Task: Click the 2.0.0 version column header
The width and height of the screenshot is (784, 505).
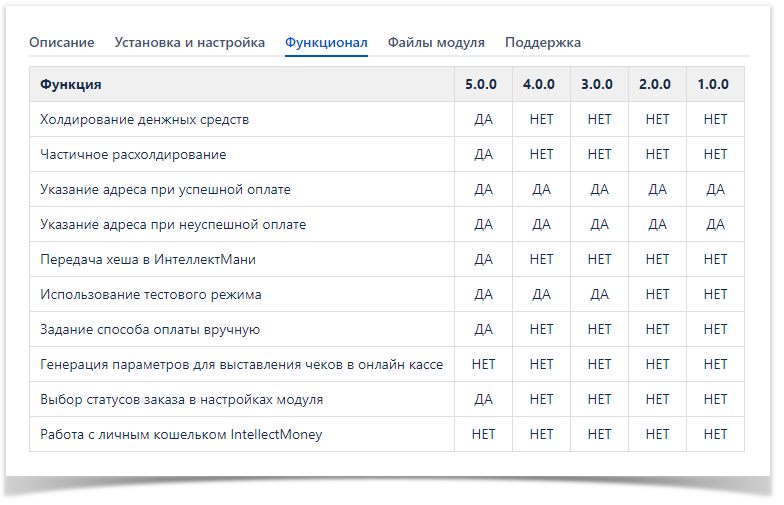Action: (657, 85)
